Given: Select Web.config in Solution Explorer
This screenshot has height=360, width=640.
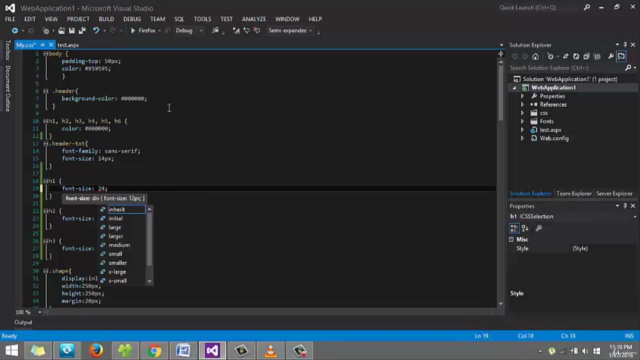Looking at the screenshot, I should [554, 138].
